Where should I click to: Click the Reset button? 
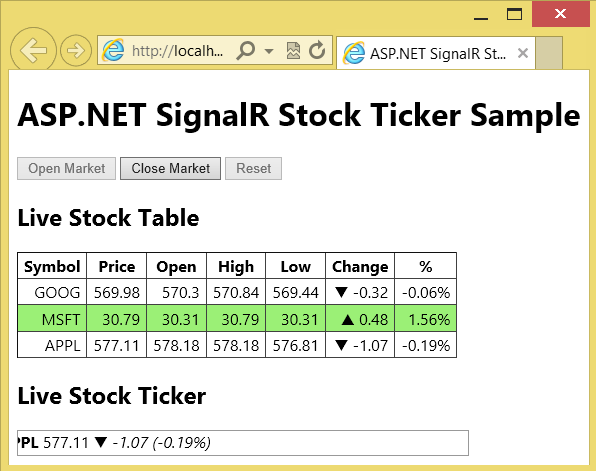click(x=254, y=168)
